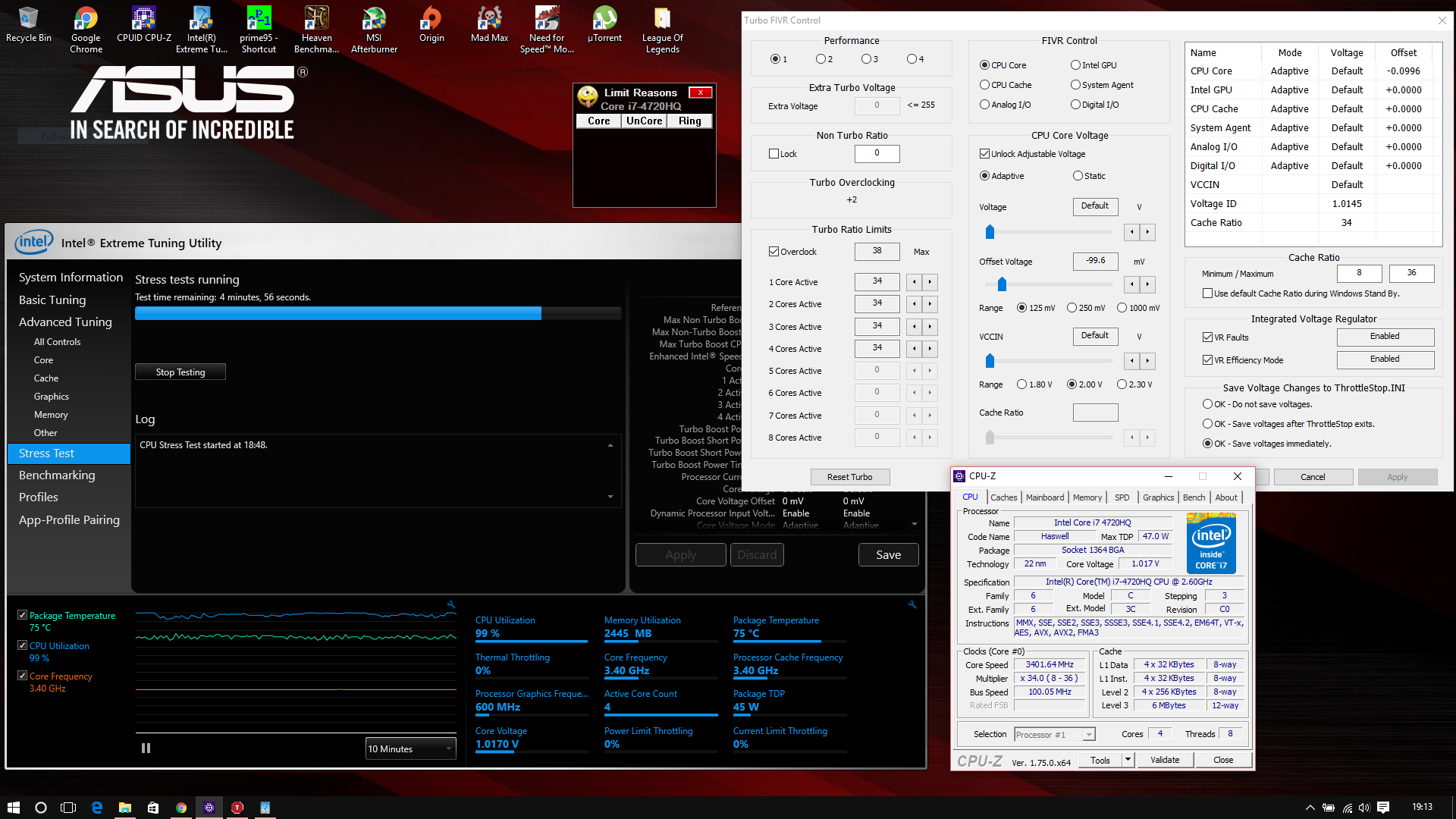Image resolution: width=1456 pixels, height=819 pixels.
Task: Open the Core tab in Limit Reasons window
Action: coord(600,120)
